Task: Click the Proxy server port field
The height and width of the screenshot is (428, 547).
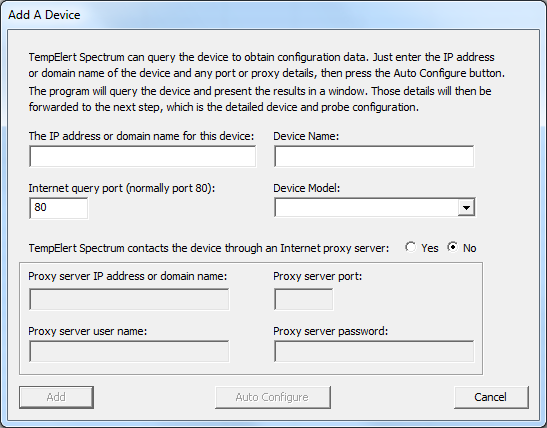Action: pos(304,299)
